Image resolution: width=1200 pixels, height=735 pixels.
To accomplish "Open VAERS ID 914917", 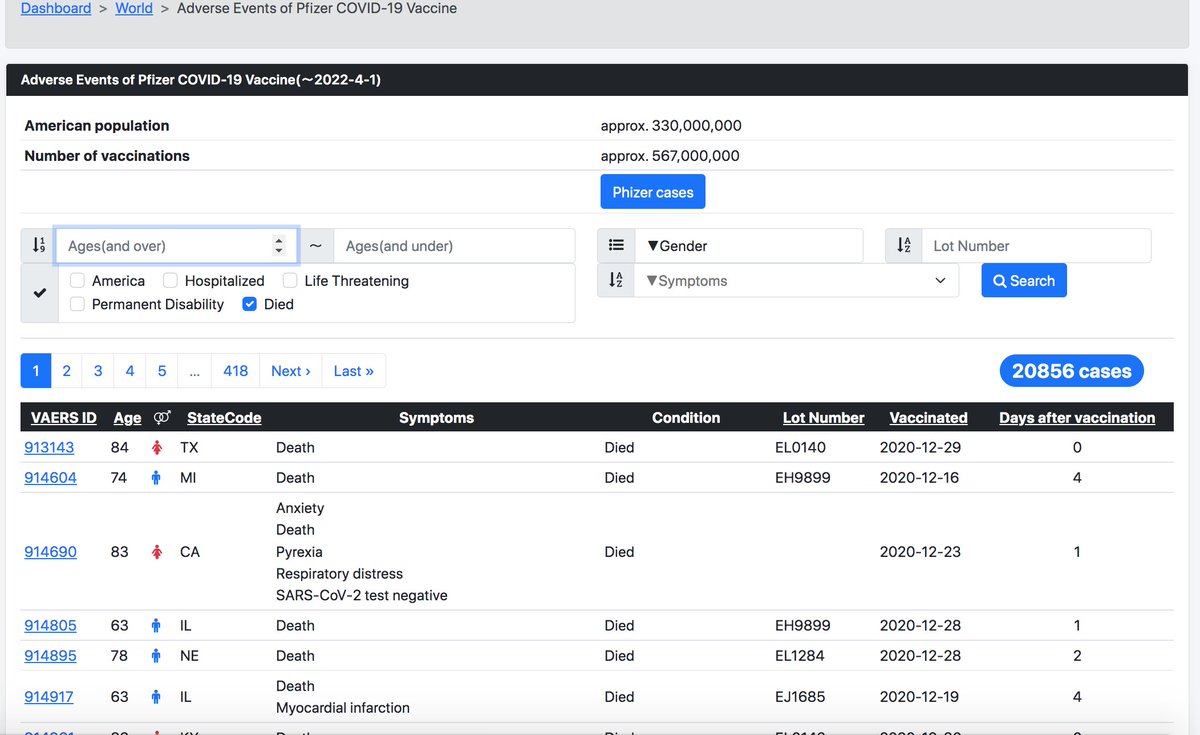I will (x=49, y=697).
